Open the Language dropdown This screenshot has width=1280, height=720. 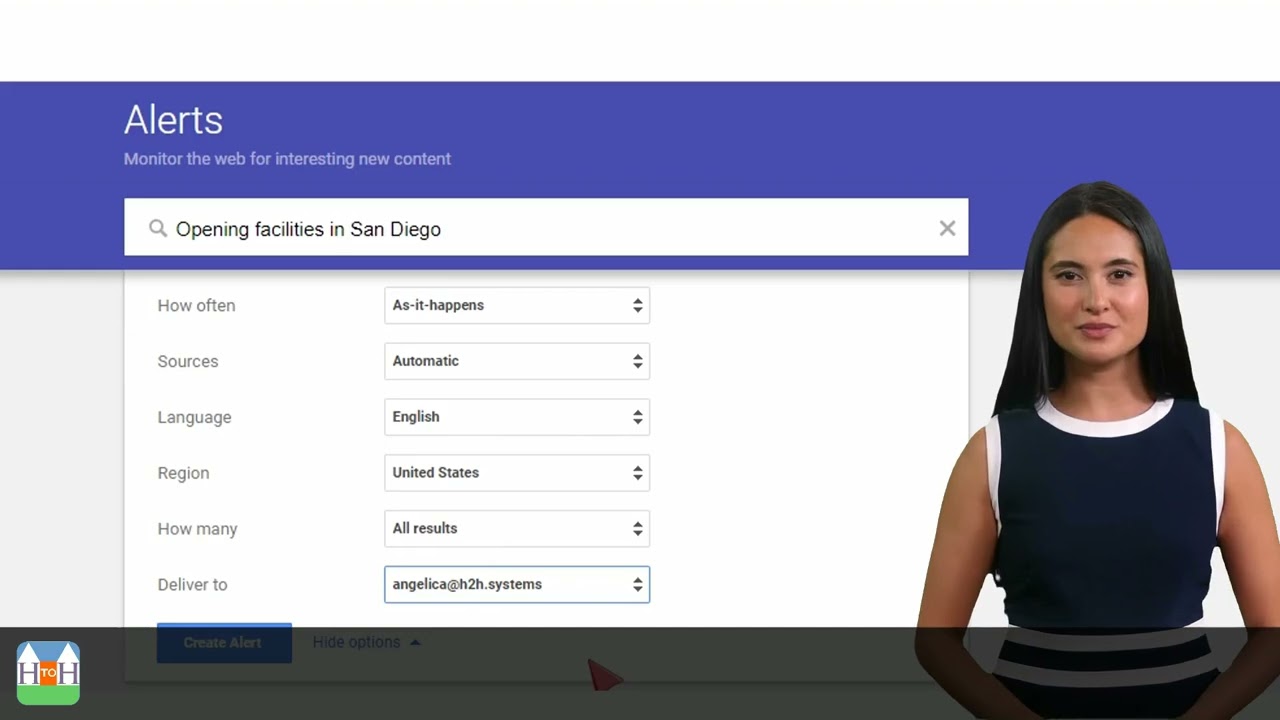click(x=517, y=417)
